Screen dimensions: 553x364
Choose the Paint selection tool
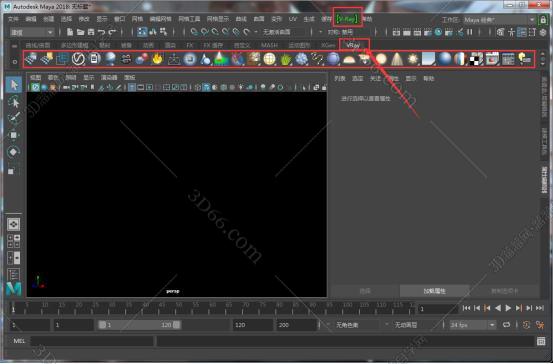[13, 119]
